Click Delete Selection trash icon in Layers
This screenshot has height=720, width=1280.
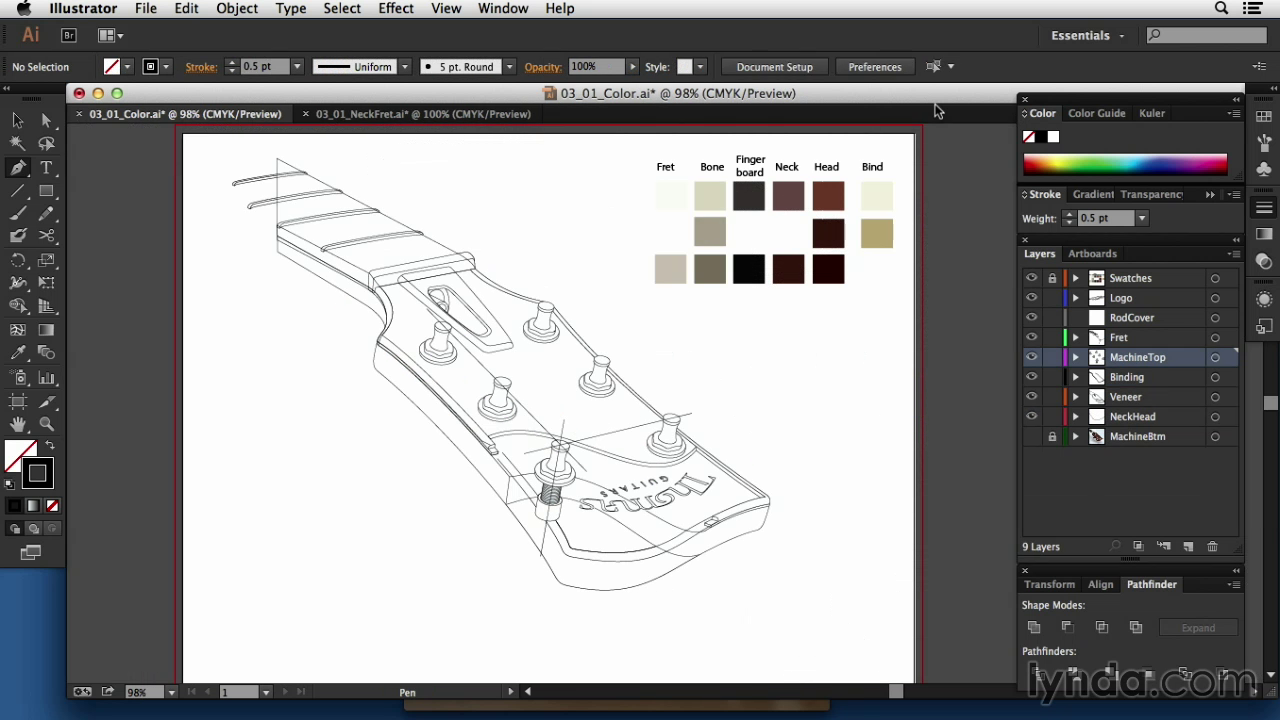coord(1212,547)
